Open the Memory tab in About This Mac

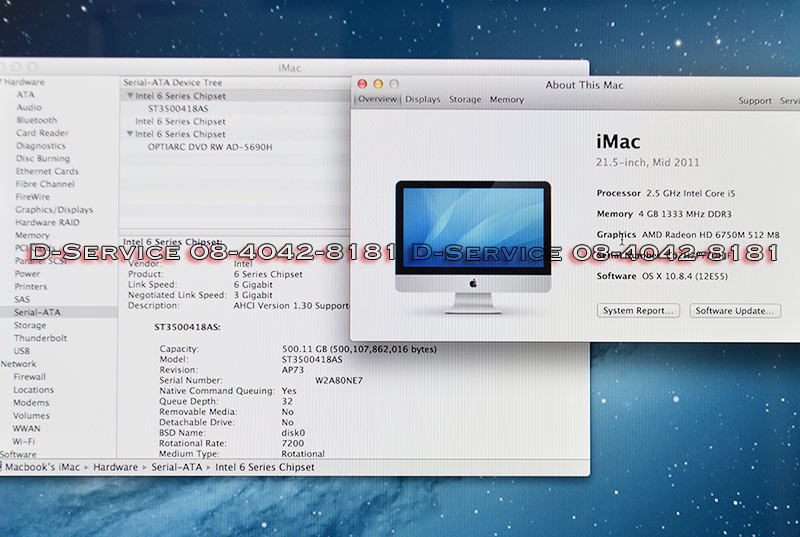[507, 99]
